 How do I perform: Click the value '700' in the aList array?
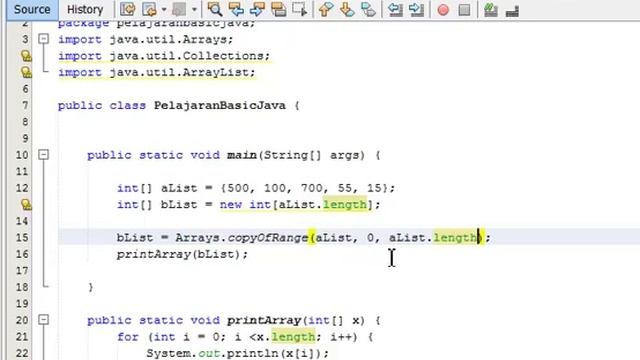click(311, 188)
